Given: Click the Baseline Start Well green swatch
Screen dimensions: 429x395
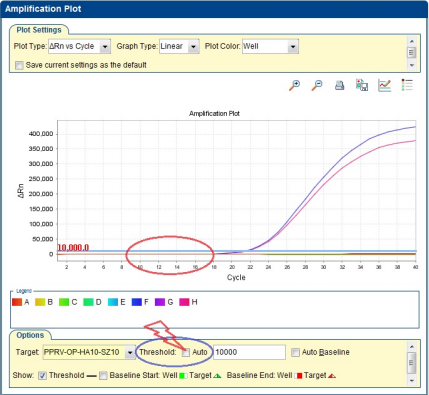Looking at the screenshot, I should click(183, 376).
